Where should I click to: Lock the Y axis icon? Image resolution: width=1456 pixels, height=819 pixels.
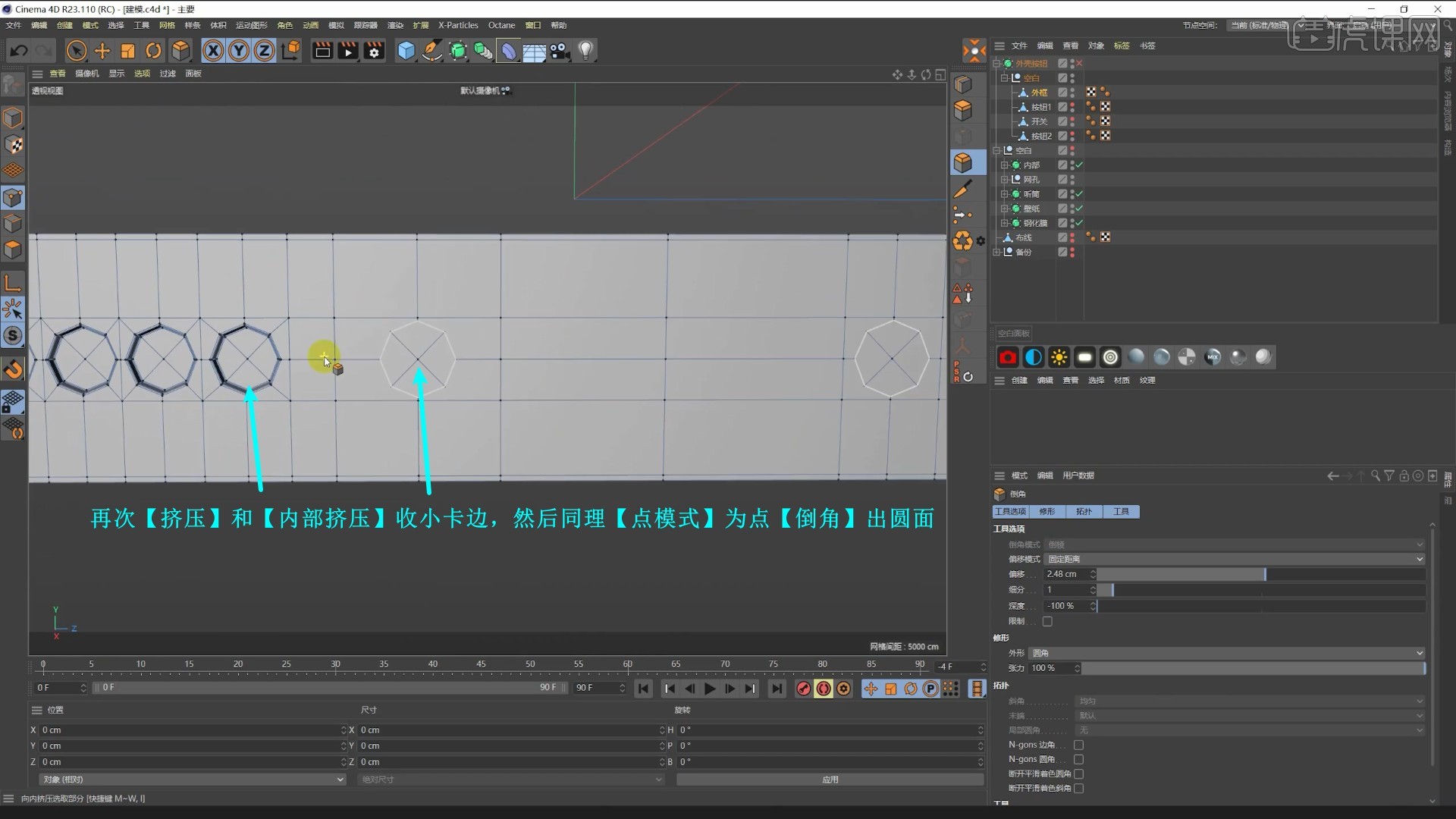pyautogui.click(x=238, y=50)
